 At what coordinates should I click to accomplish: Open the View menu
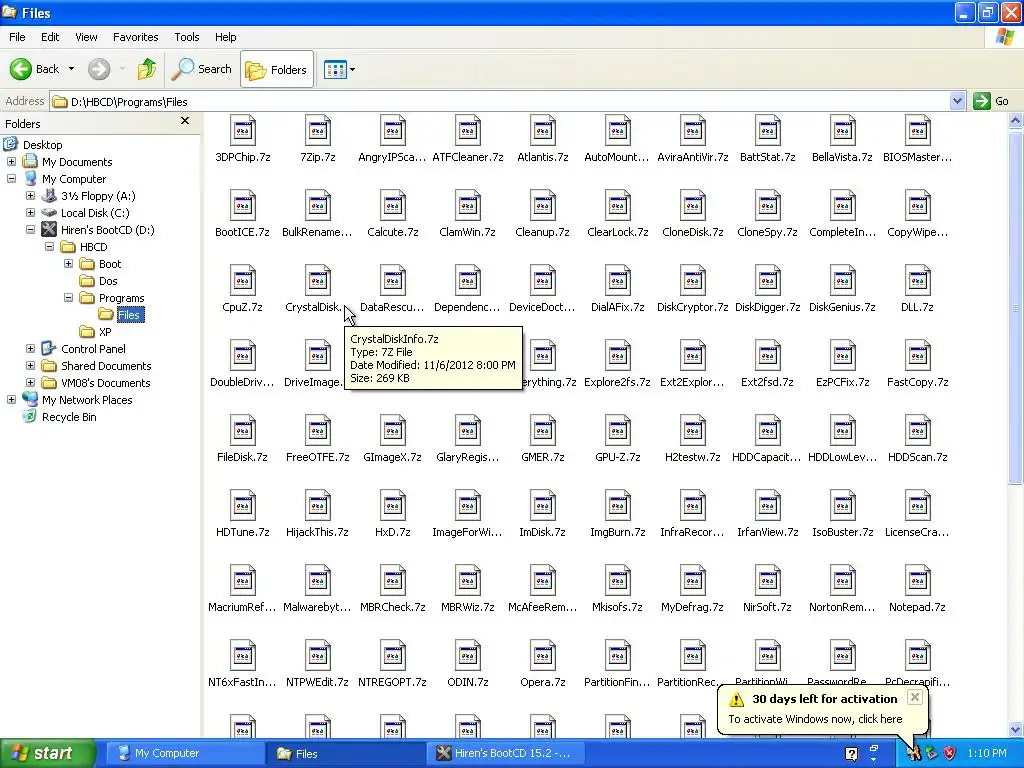point(86,37)
